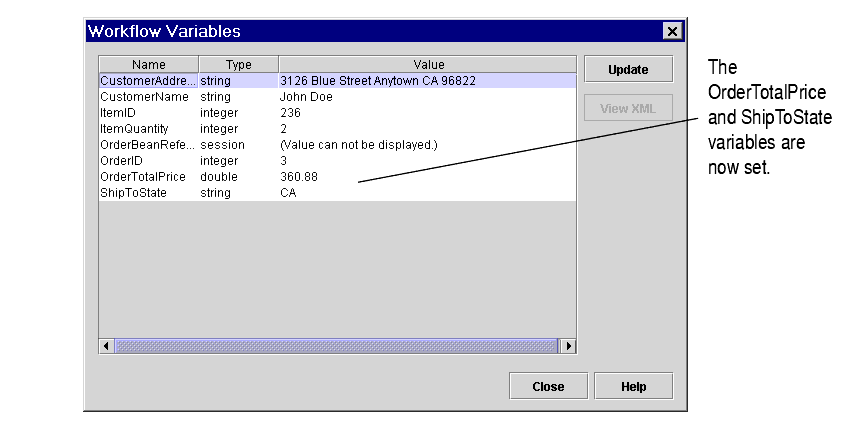860x432 pixels.
Task: Close the Workflow Variables window with X
Action: tap(672, 31)
